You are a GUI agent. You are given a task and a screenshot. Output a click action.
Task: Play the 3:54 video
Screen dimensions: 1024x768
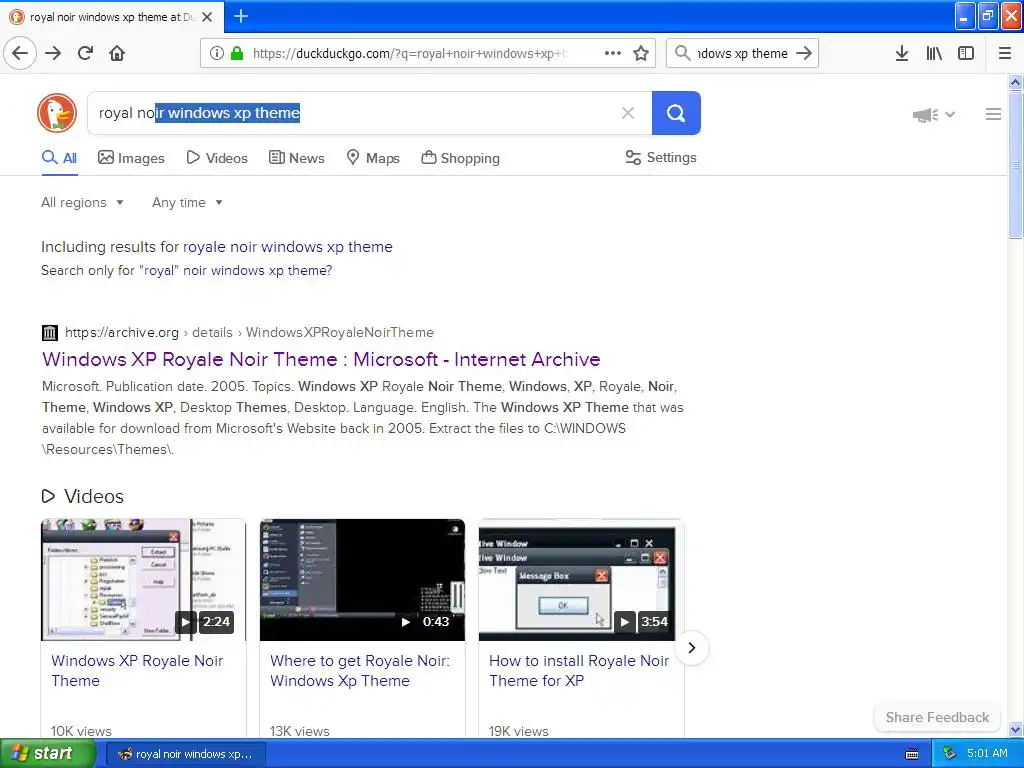(x=581, y=580)
